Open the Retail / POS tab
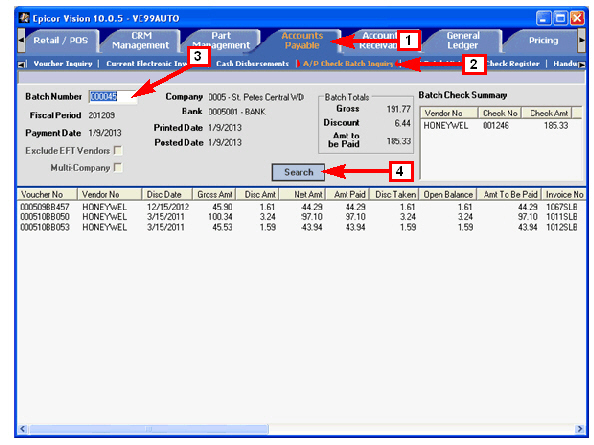This screenshot has height=445, width=594. pos(61,41)
